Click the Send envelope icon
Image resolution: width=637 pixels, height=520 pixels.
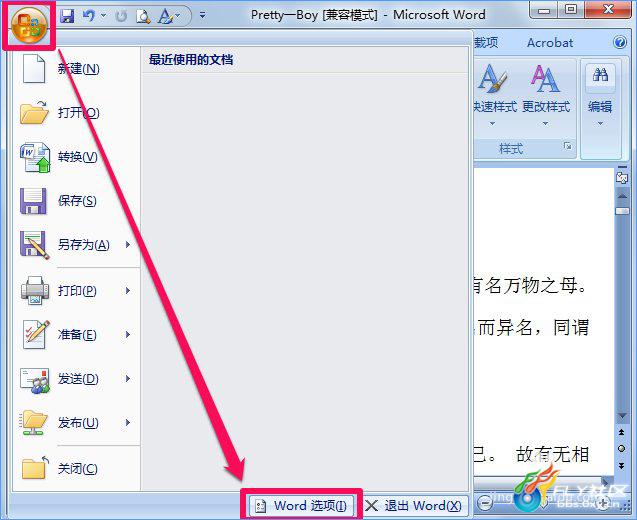[x=35, y=380]
